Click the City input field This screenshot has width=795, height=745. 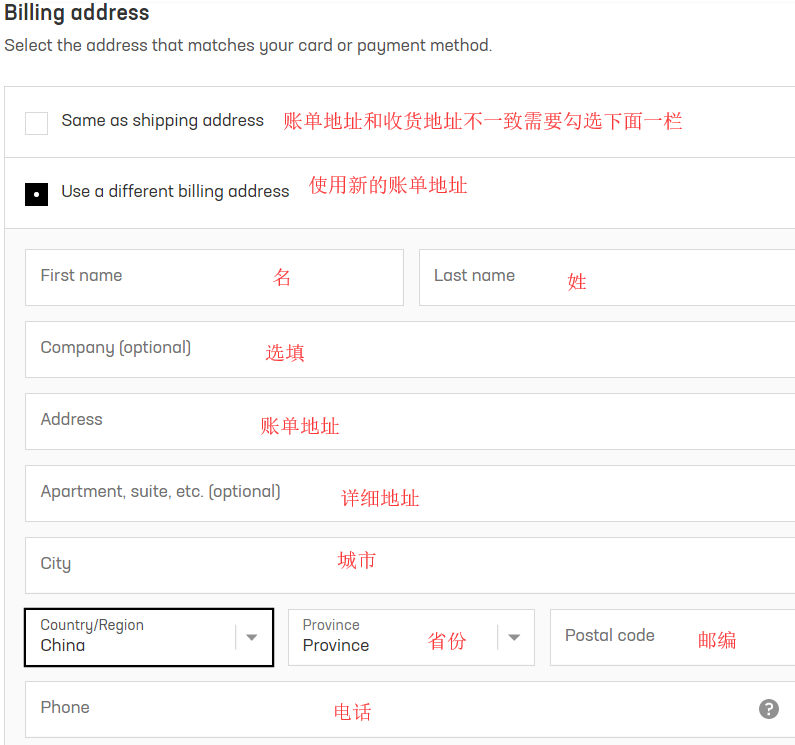pyautogui.click(x=410, y=565)
